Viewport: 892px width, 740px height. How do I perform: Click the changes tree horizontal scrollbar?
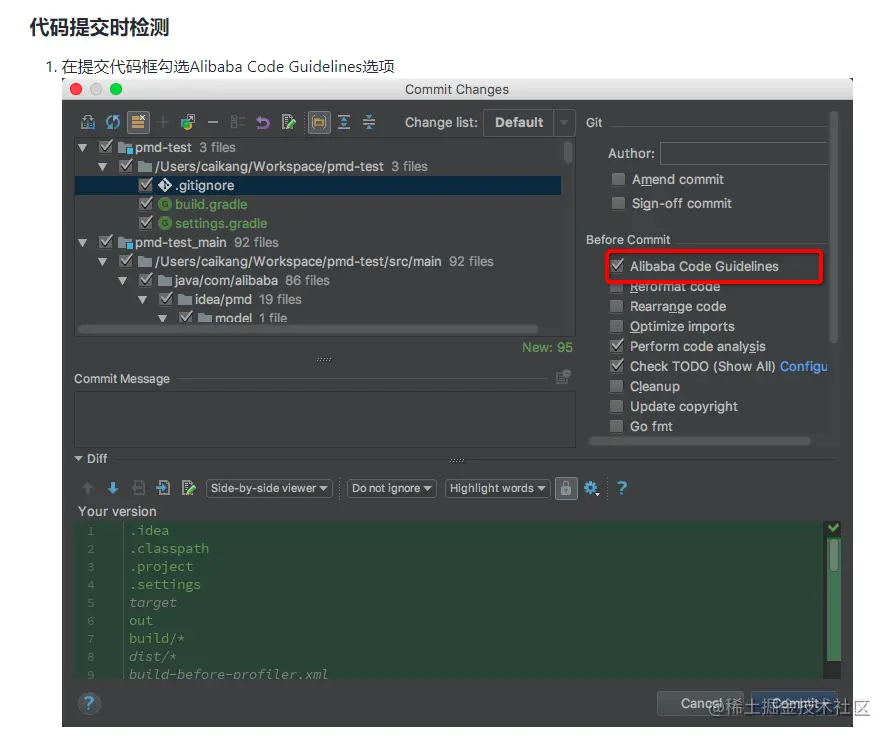click(308, 329)
